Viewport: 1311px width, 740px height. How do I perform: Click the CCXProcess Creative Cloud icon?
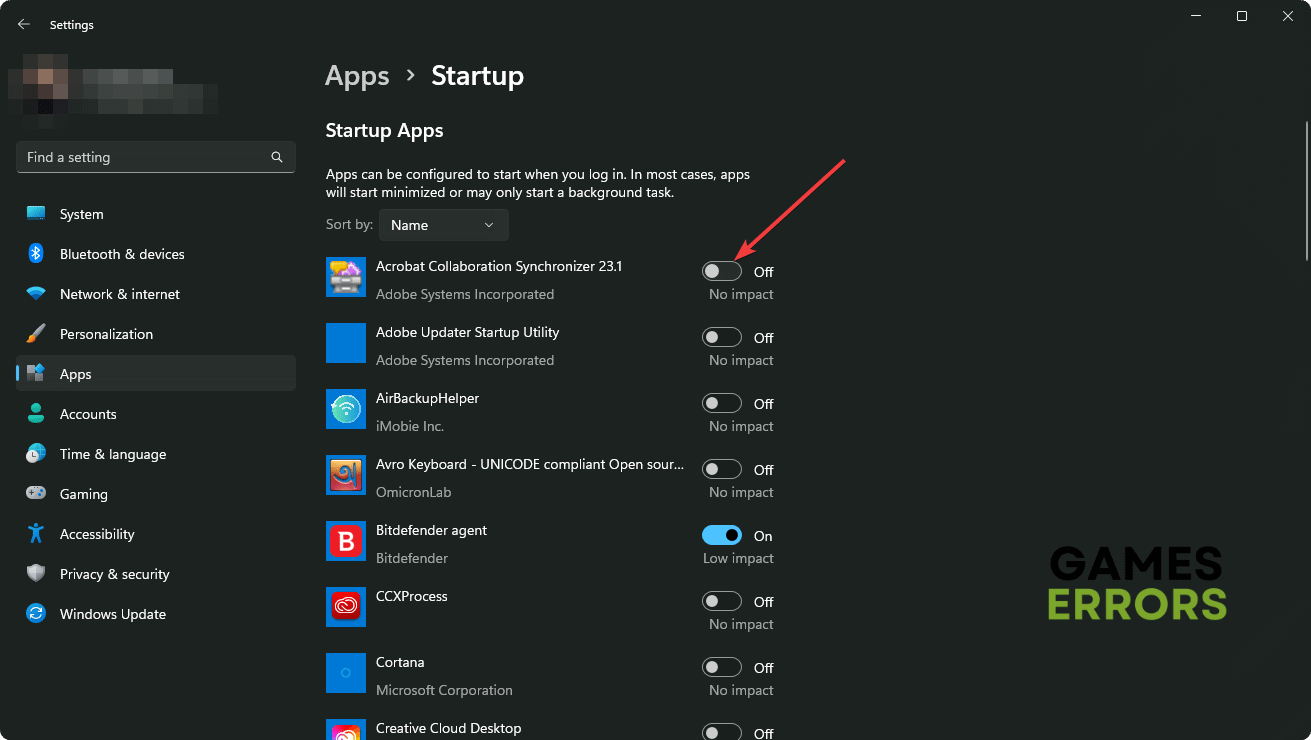pyautogui.click(x=346, y=608)
